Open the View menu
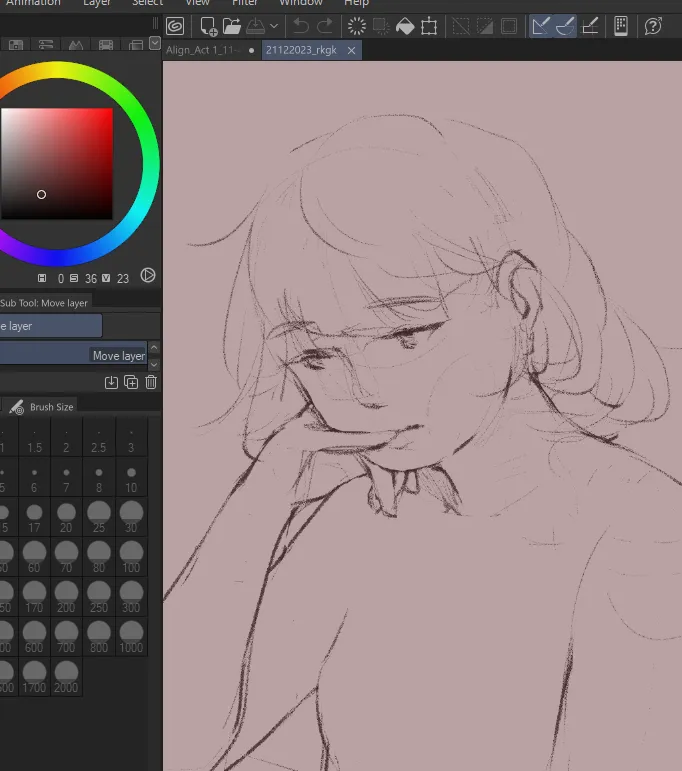 [x=197, y=3]
